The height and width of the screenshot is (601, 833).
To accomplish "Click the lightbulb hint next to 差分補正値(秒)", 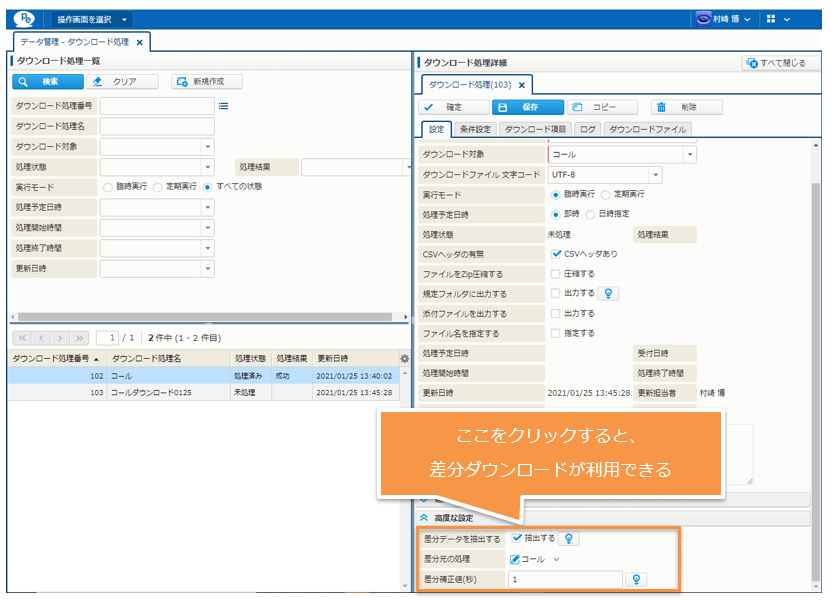I will [636, 579].
